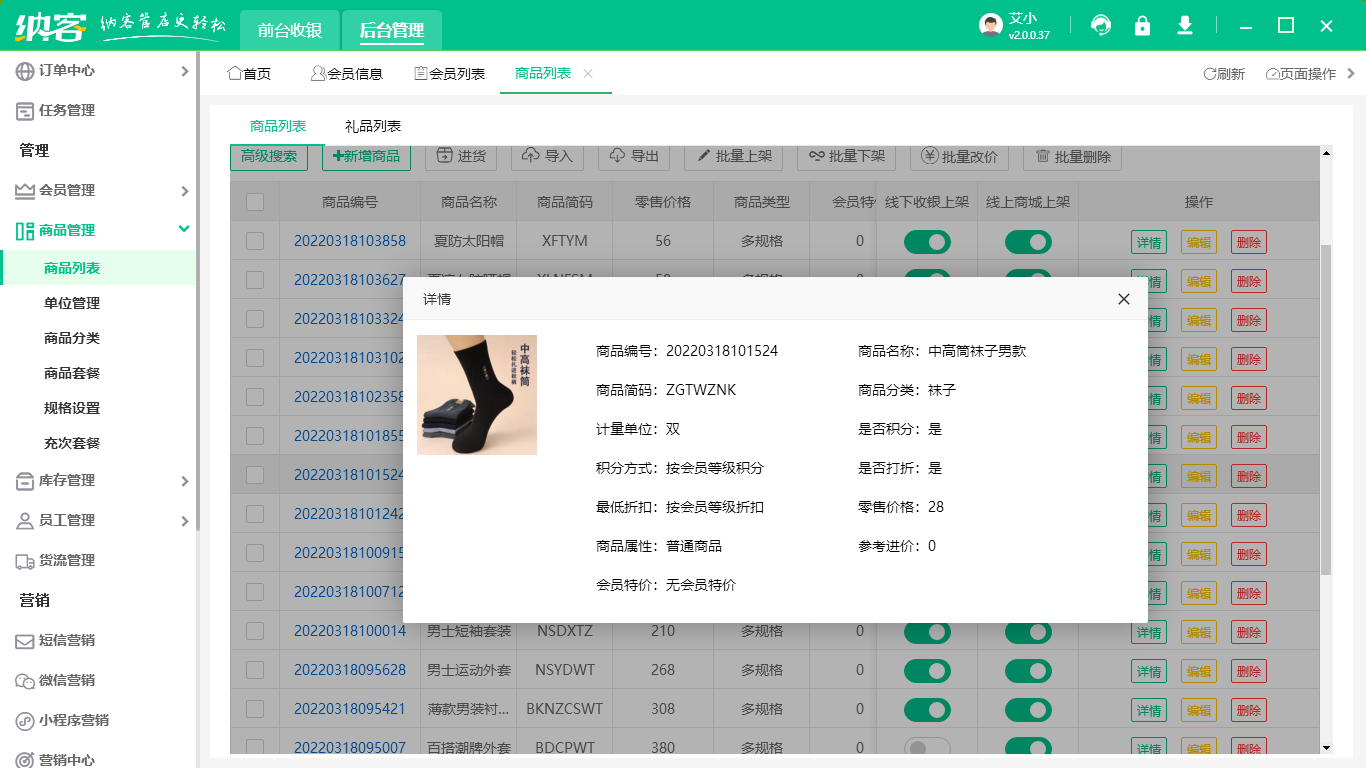Click the sock product thumbnail in detail dialog

pos(477,394)
